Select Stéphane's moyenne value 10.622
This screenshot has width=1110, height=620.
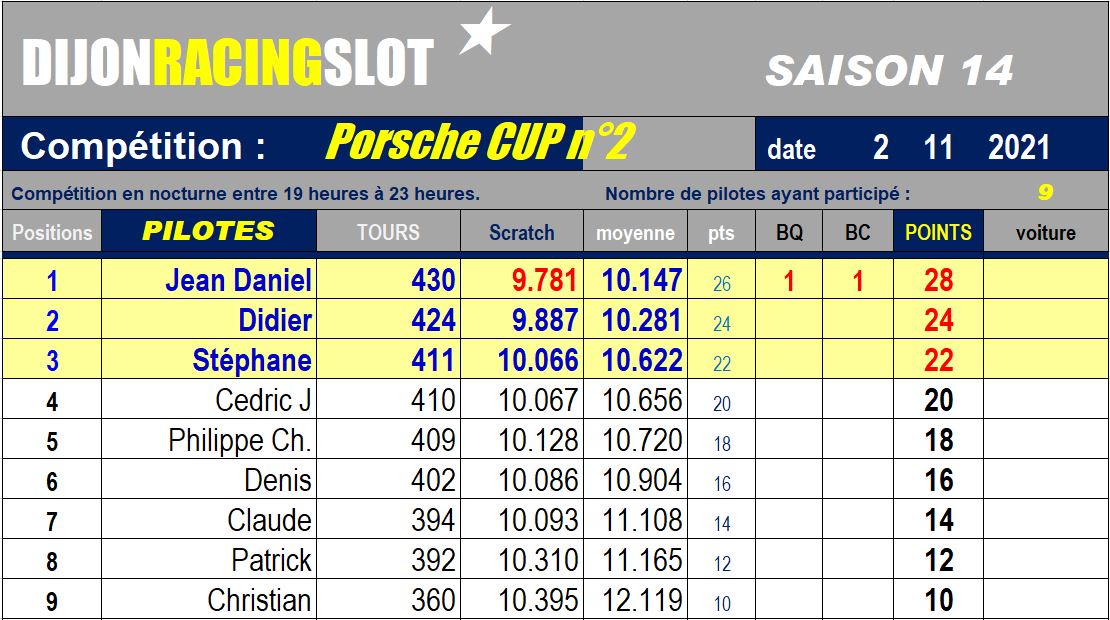click(x=641, y=360)
